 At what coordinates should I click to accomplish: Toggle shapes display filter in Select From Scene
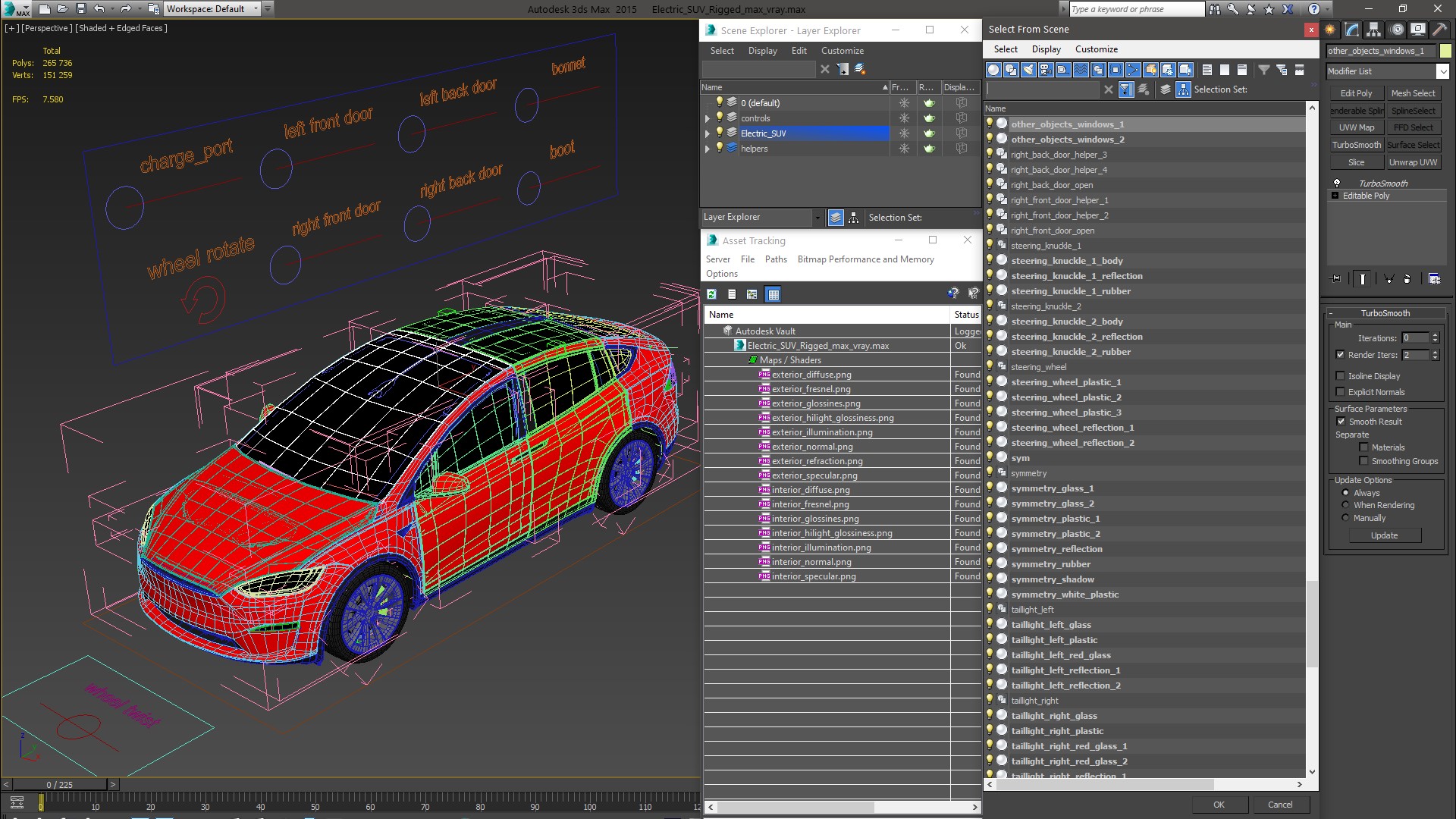pos(1011,70)
